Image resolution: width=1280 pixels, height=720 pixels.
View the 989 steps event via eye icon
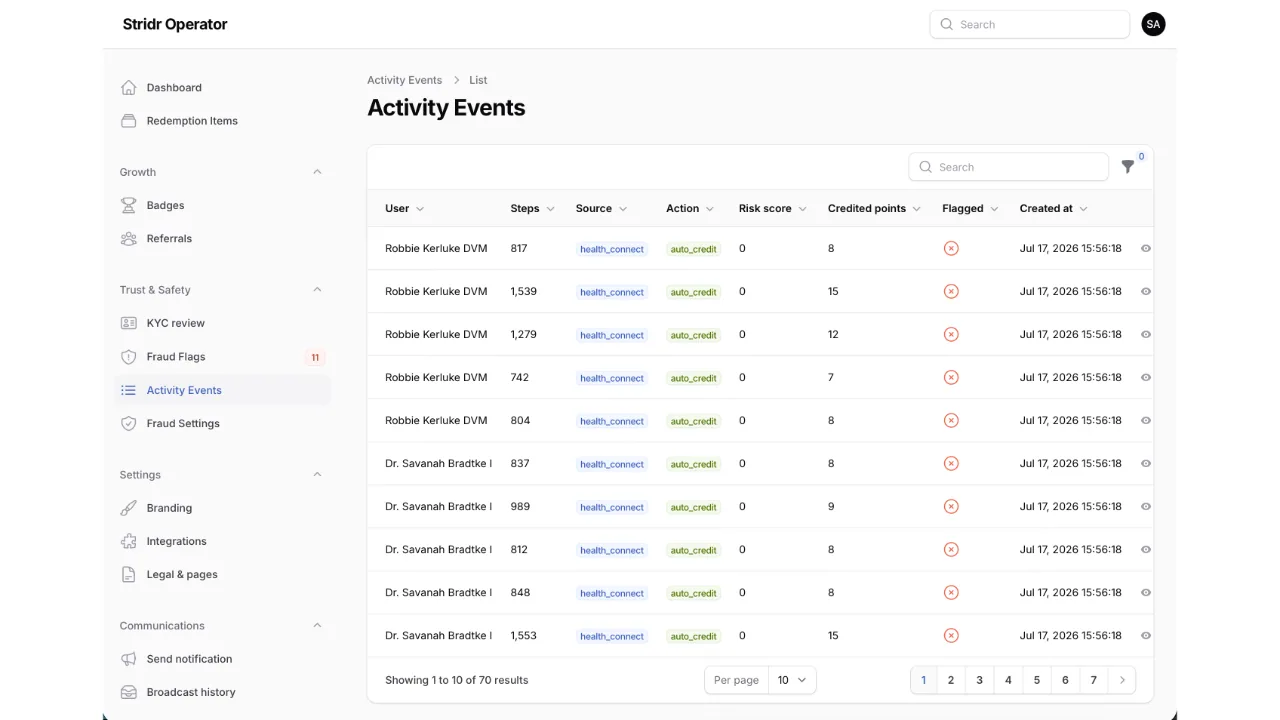1146,506
